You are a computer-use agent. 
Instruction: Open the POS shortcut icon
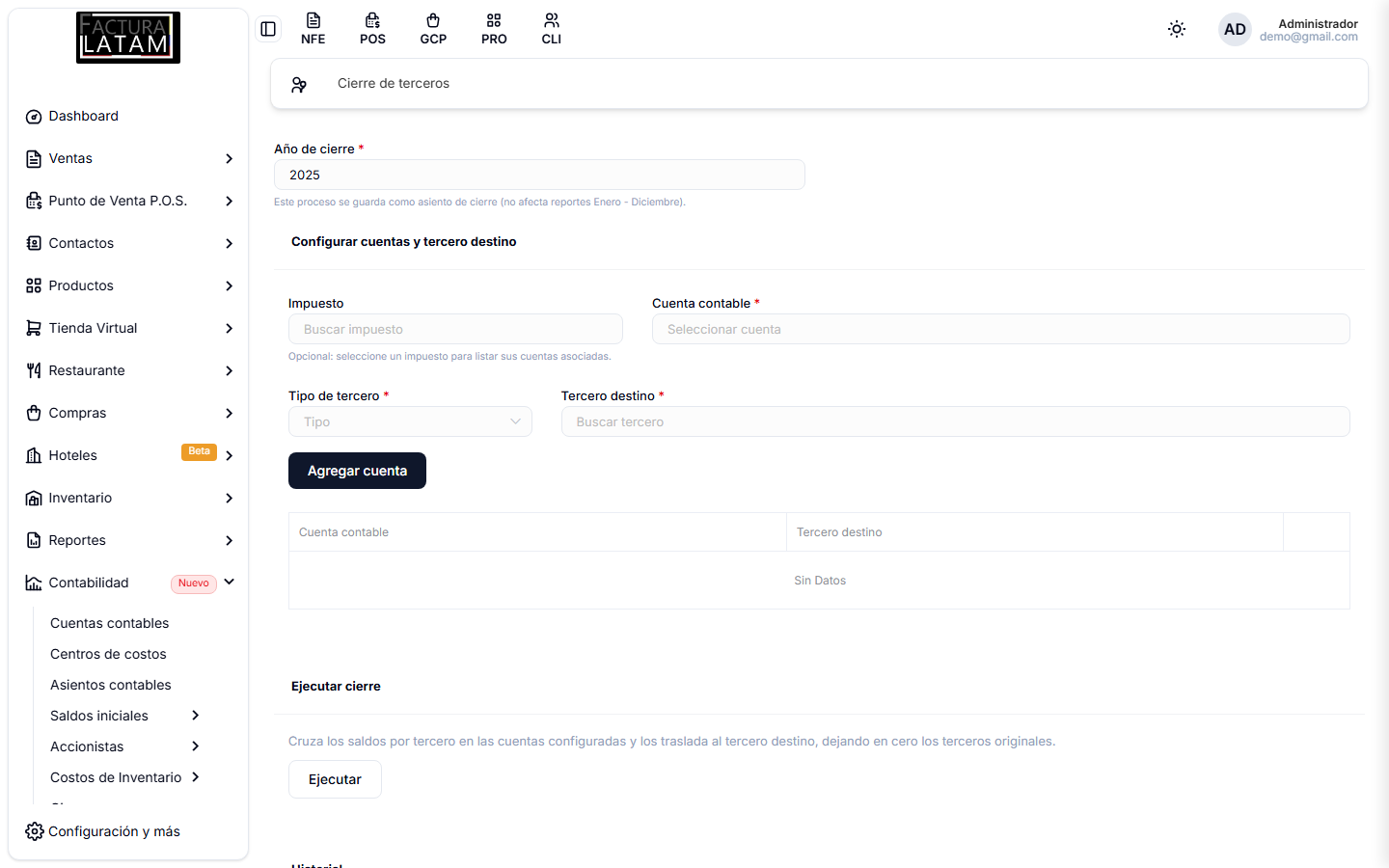pyautogui.click(x=372, y=29)
